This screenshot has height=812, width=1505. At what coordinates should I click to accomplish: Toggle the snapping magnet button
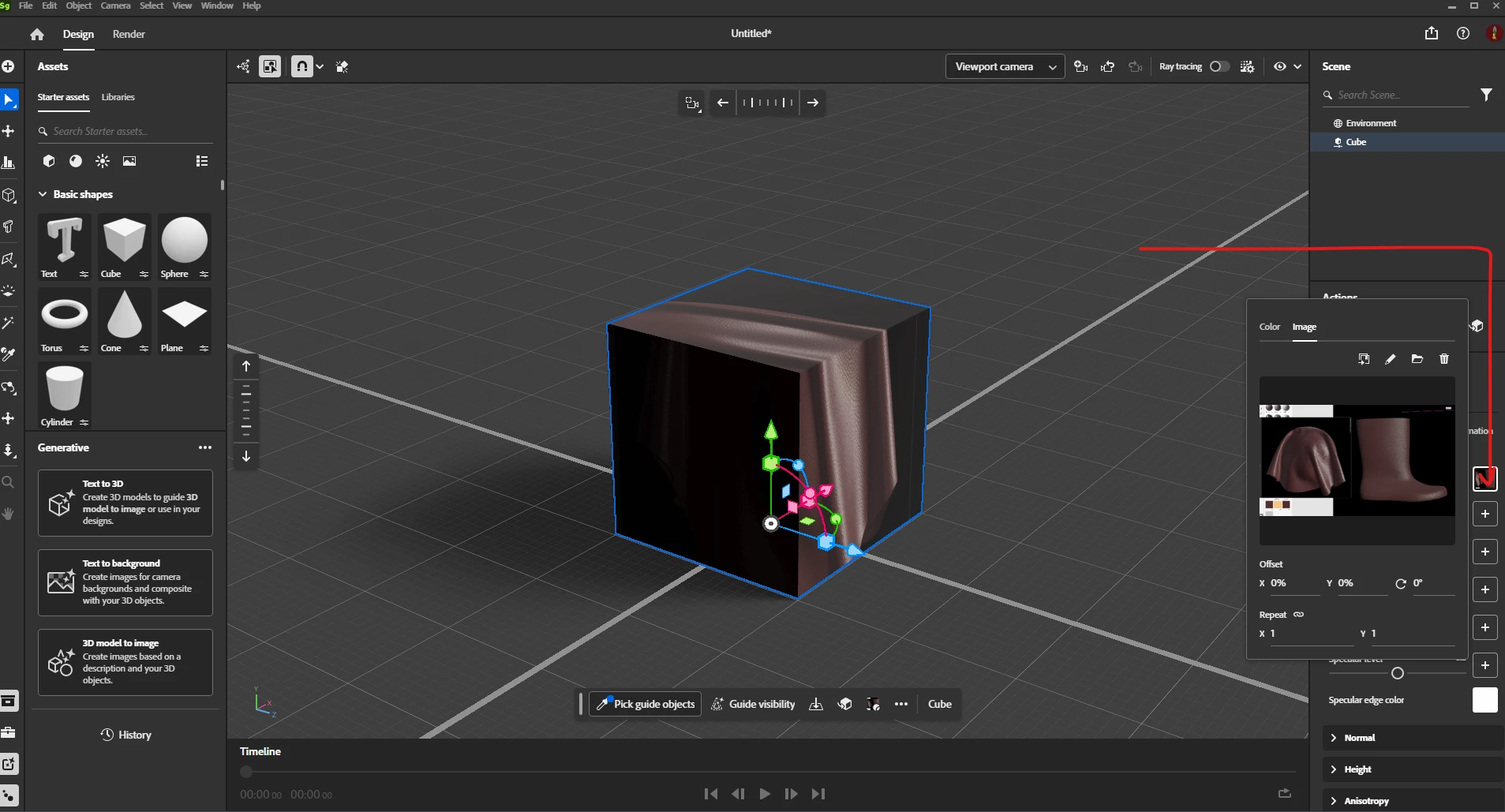(x=302, y=66)
